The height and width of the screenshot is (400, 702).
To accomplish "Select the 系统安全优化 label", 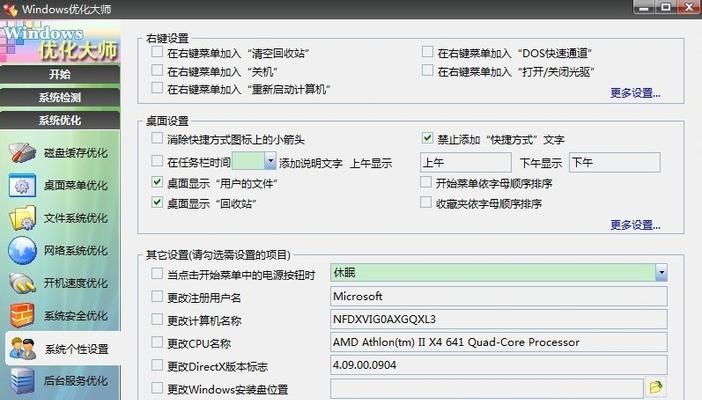I will tap(76, 316).
